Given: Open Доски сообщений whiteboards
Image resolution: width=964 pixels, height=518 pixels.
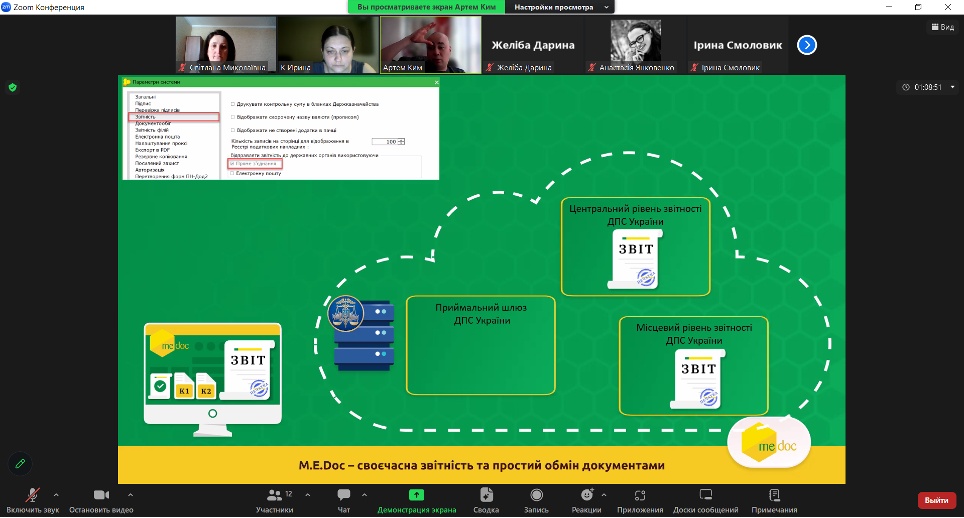Looking at the screenshot, I should pyautogui.click(x=705, y=500).
